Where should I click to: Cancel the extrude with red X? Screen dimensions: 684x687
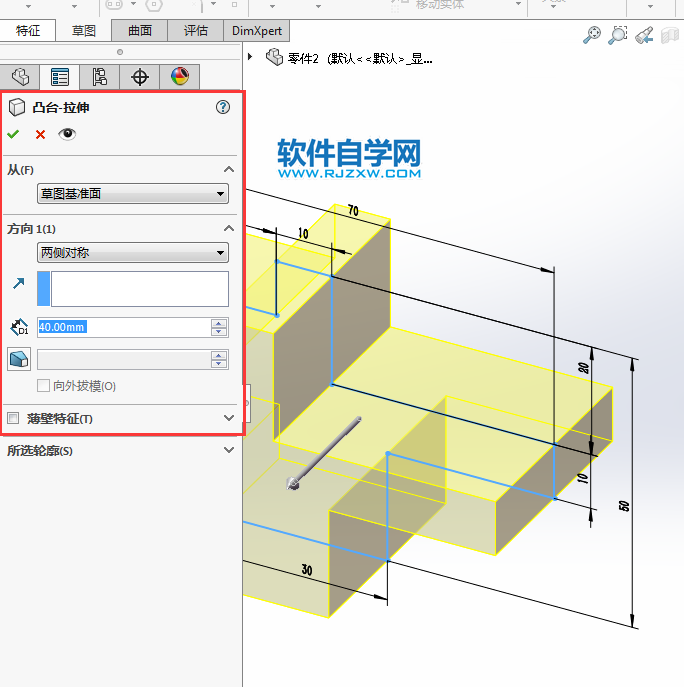pyautogui.click(x=40, y=135)
